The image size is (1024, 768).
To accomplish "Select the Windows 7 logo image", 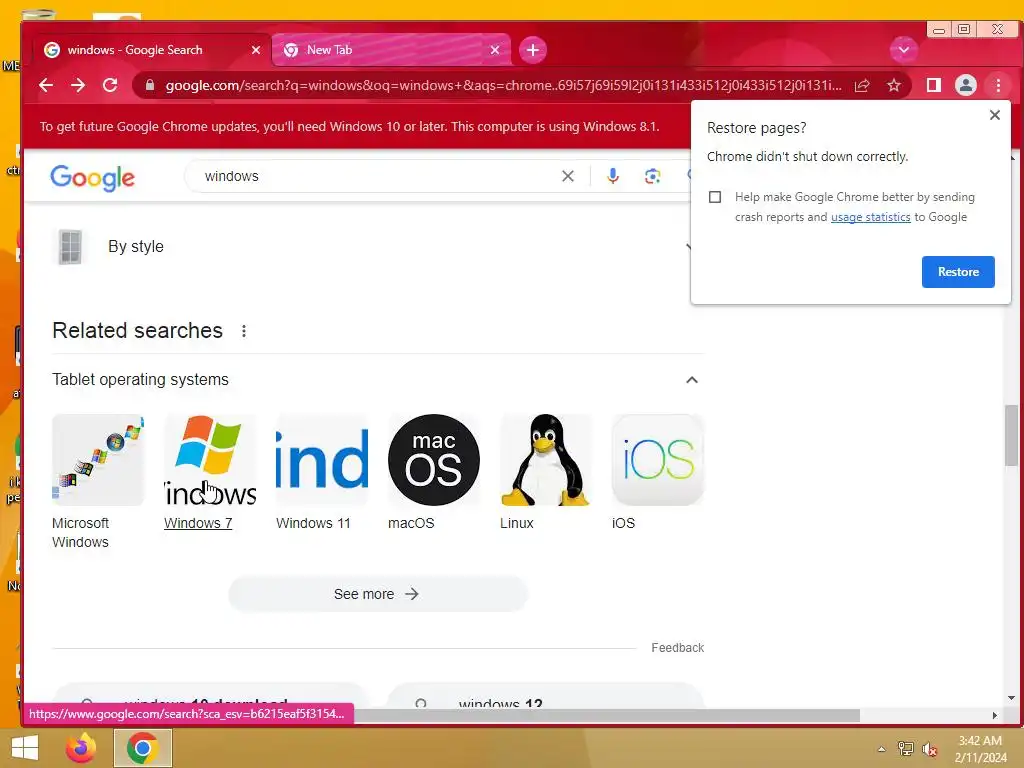I will coord(210,460).
